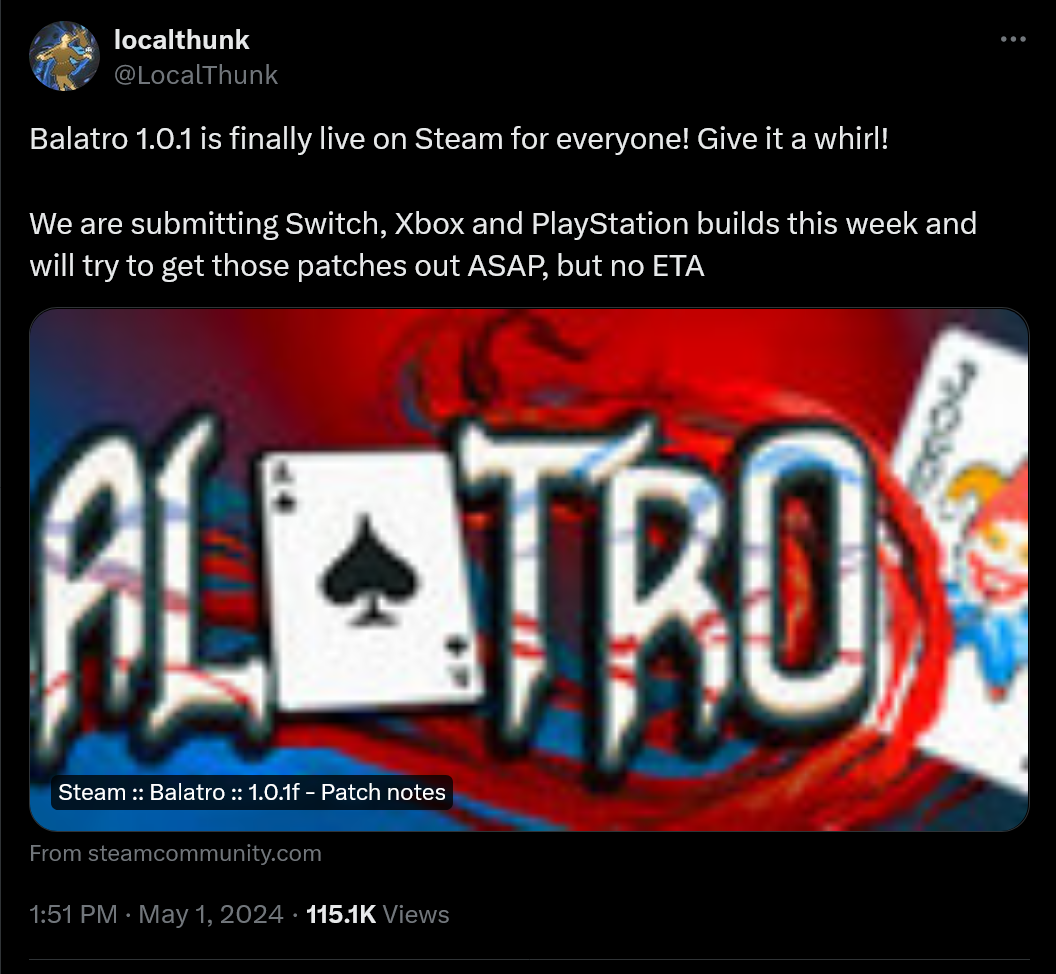Viewport: 1056px width, 974px height.
Task: Click the "Give it a whirl!" text
Action: point(793,139)
